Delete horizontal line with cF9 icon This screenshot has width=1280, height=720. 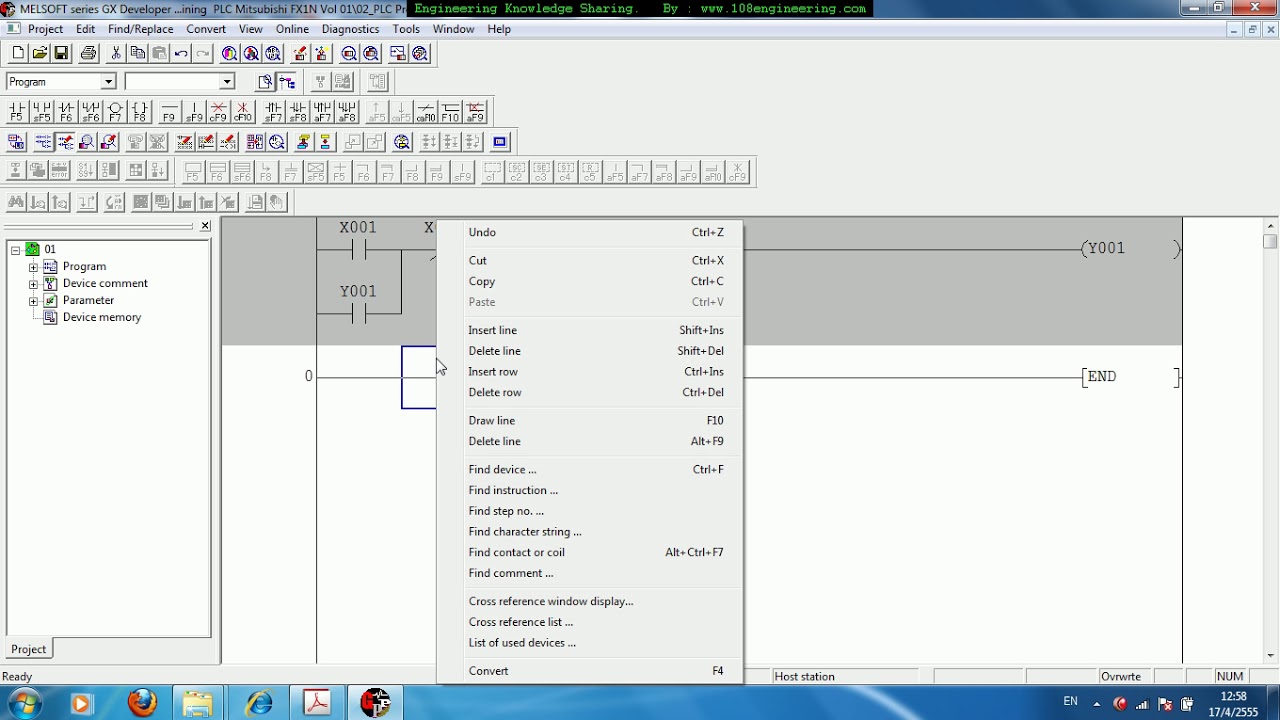tap(218, 111)
